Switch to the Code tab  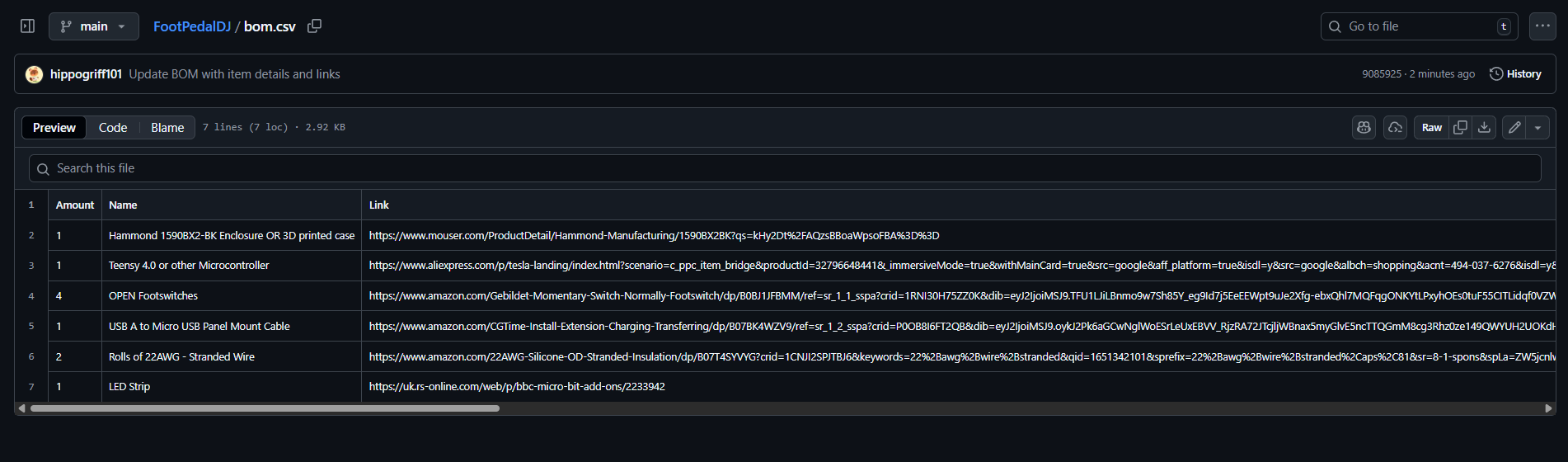click(113, 128)
